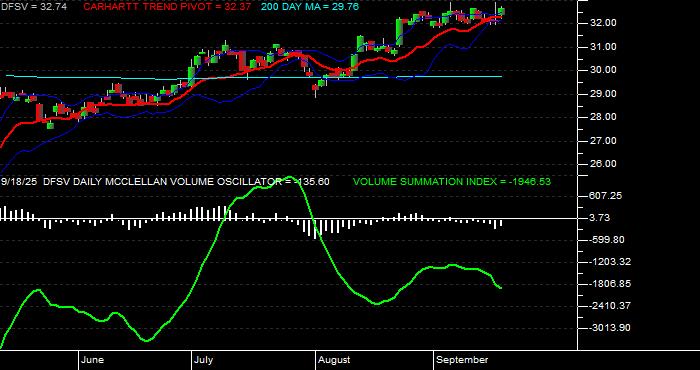Image resolution: width=700 pixels, height=370 pixels.
Task: Click the 27.00 price axis value
Action: (604, 141)
